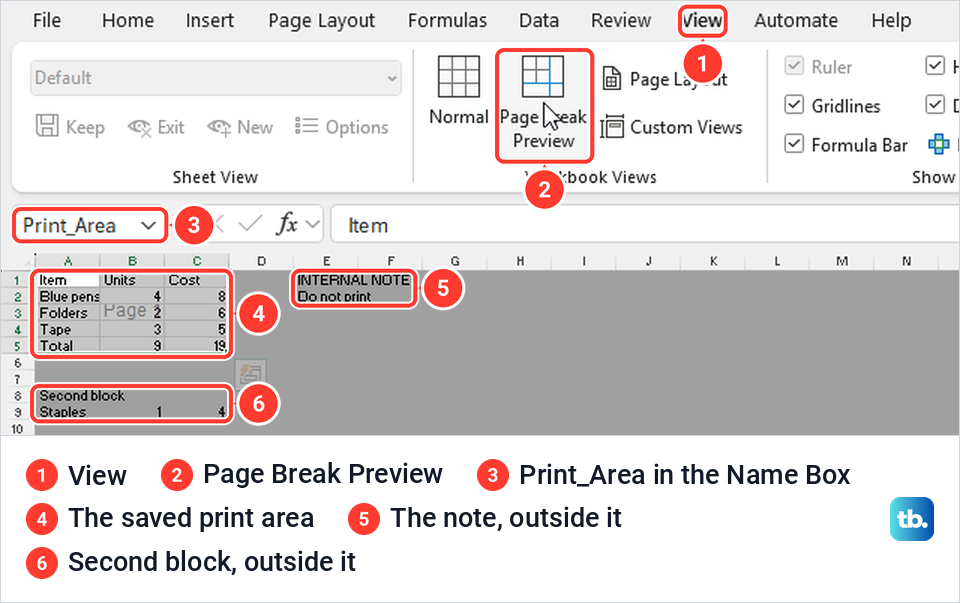Toggle the Gridlines checkbox
Screen dimensions: 960x603
[794, 105]
